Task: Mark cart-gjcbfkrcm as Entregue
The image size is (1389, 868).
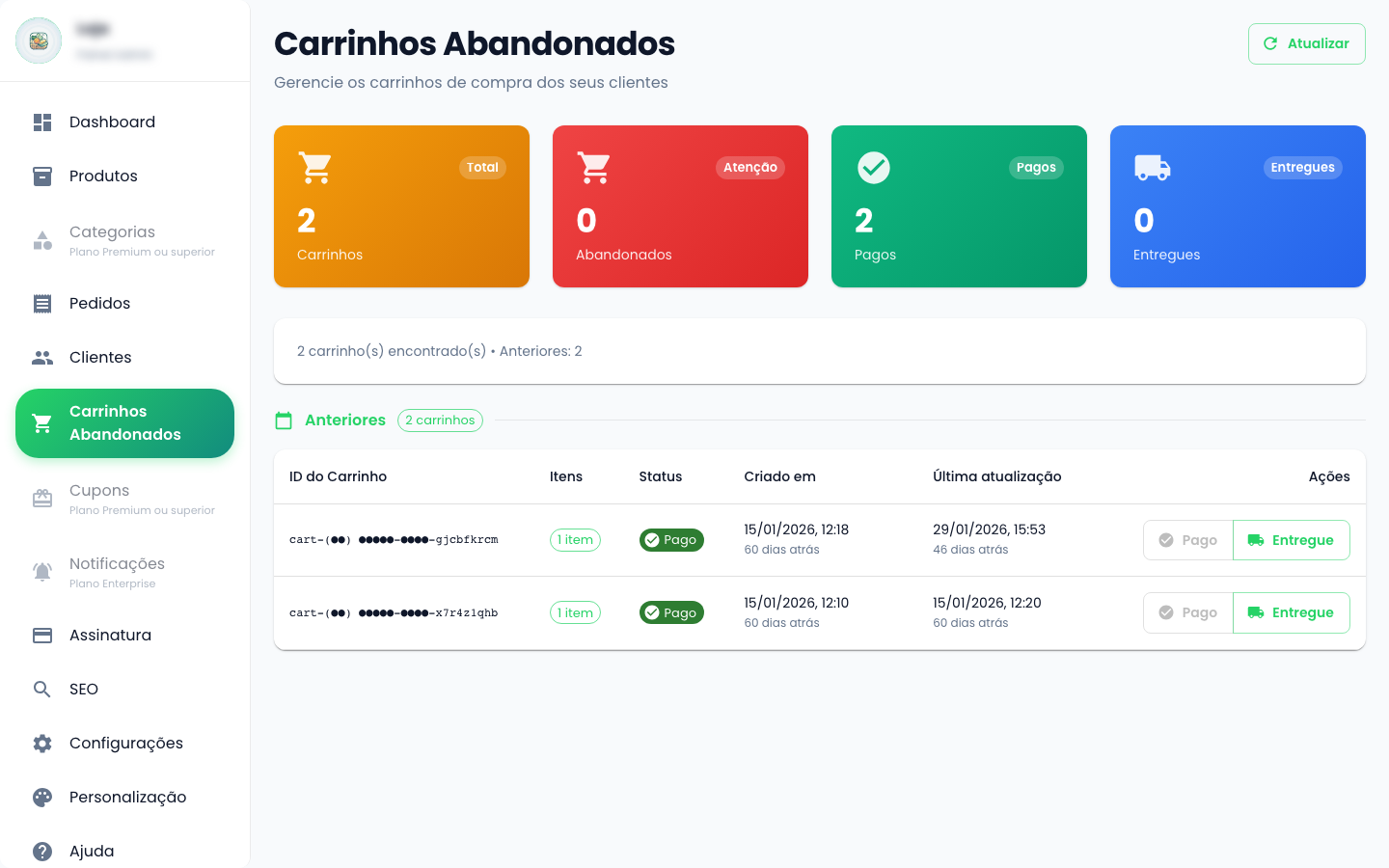Action: [x=1292, y=540]
